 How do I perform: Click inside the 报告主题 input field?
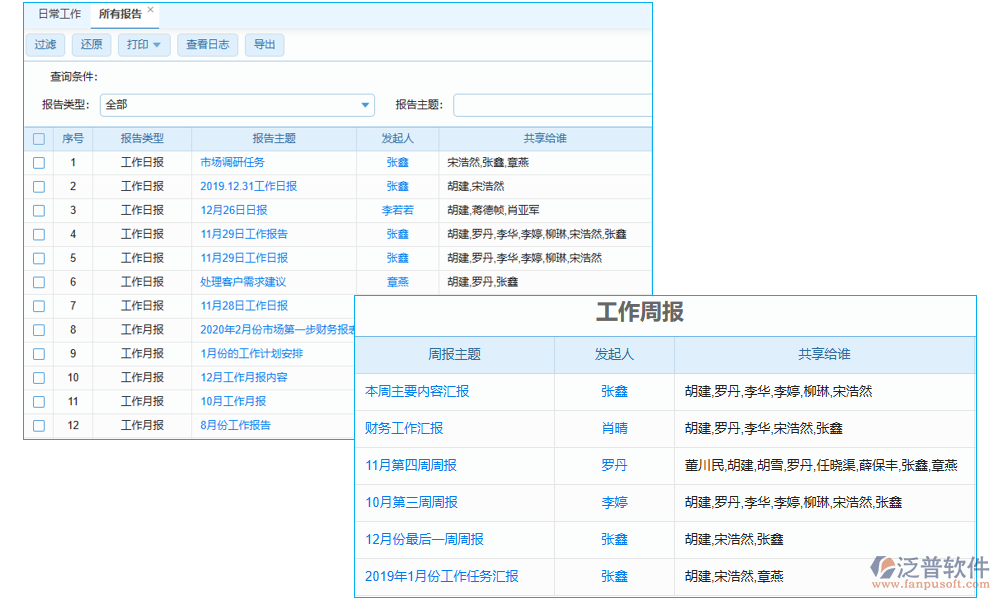point(550,104)
